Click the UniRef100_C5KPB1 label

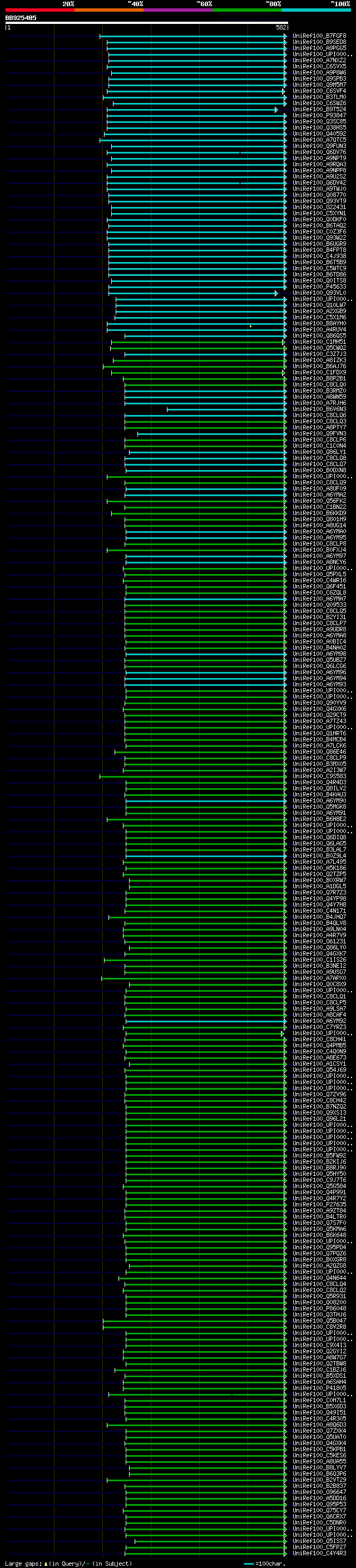pos(319,1450)
